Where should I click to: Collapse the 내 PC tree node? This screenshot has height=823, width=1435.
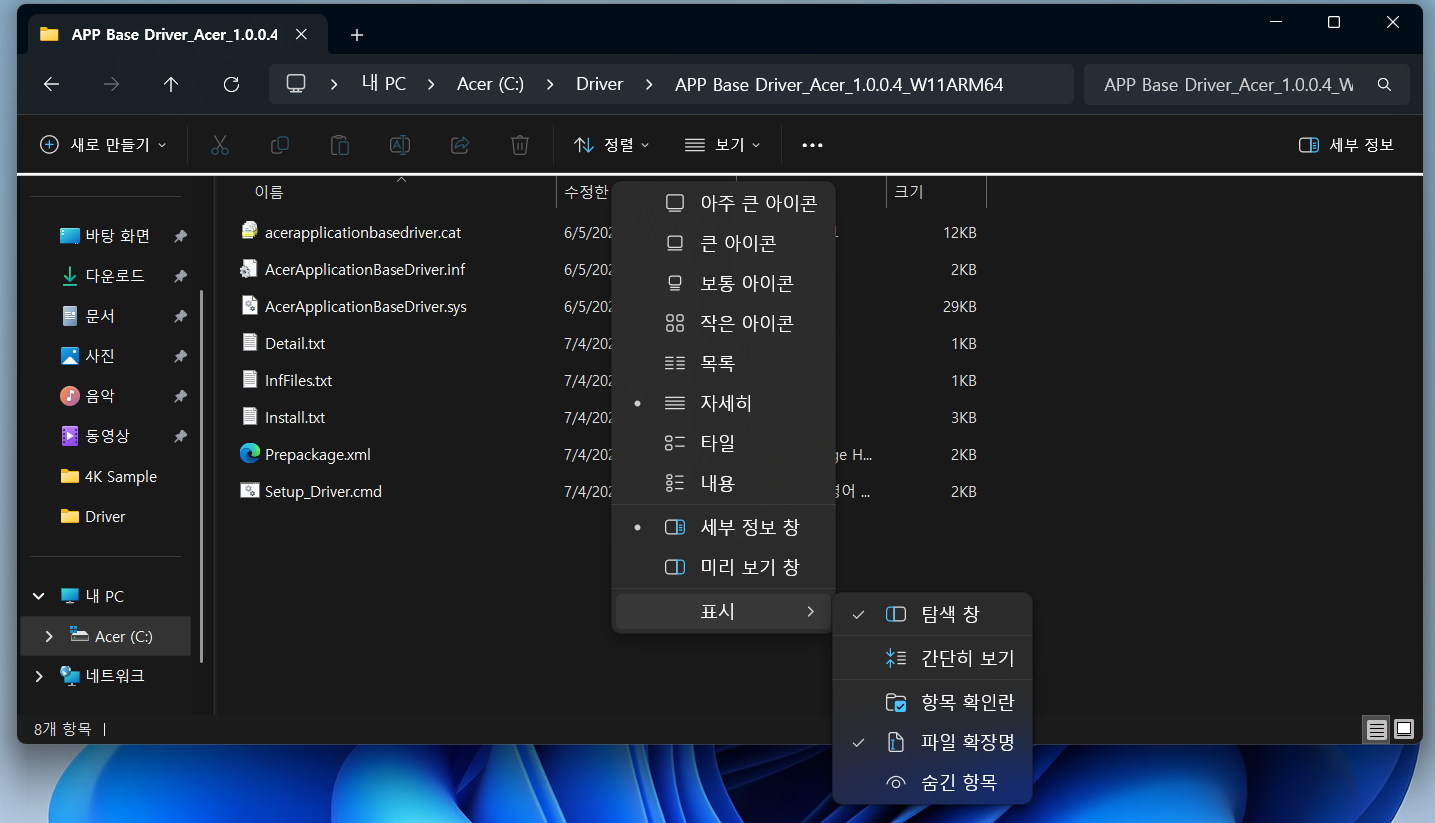pos(39,596)
